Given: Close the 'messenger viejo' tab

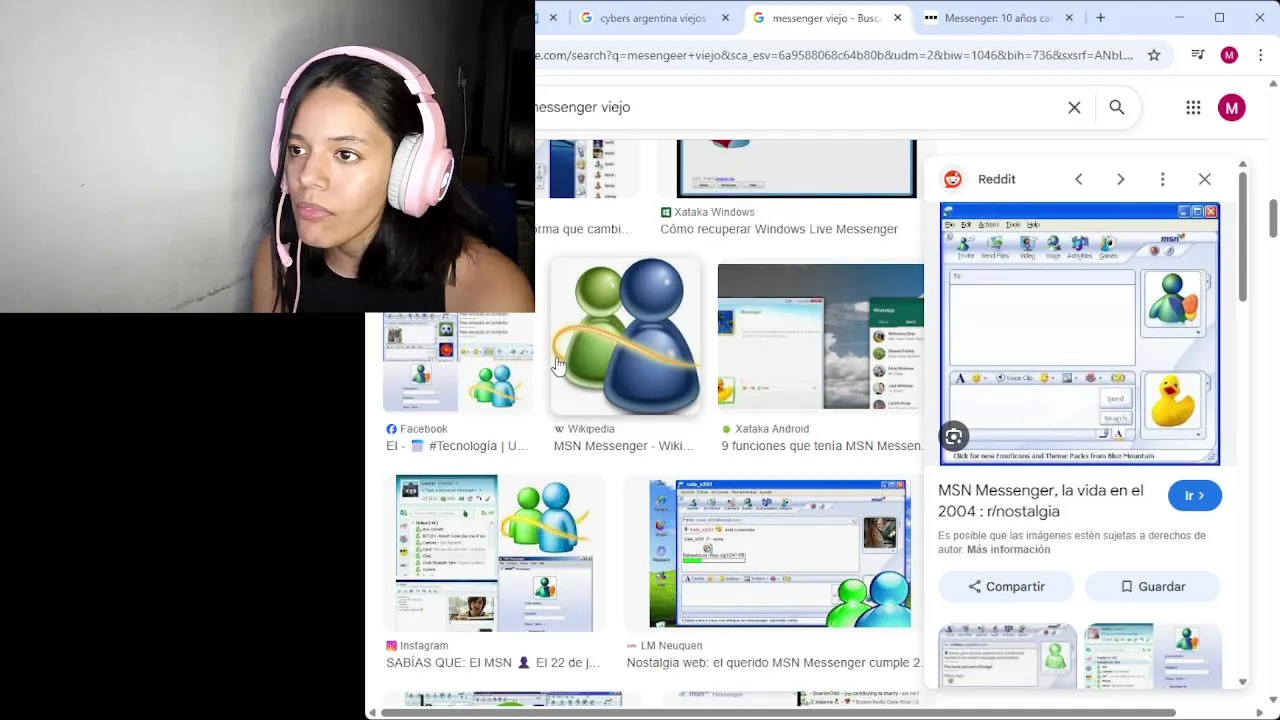Looking at the screenshot, I should tap(897, 18).
